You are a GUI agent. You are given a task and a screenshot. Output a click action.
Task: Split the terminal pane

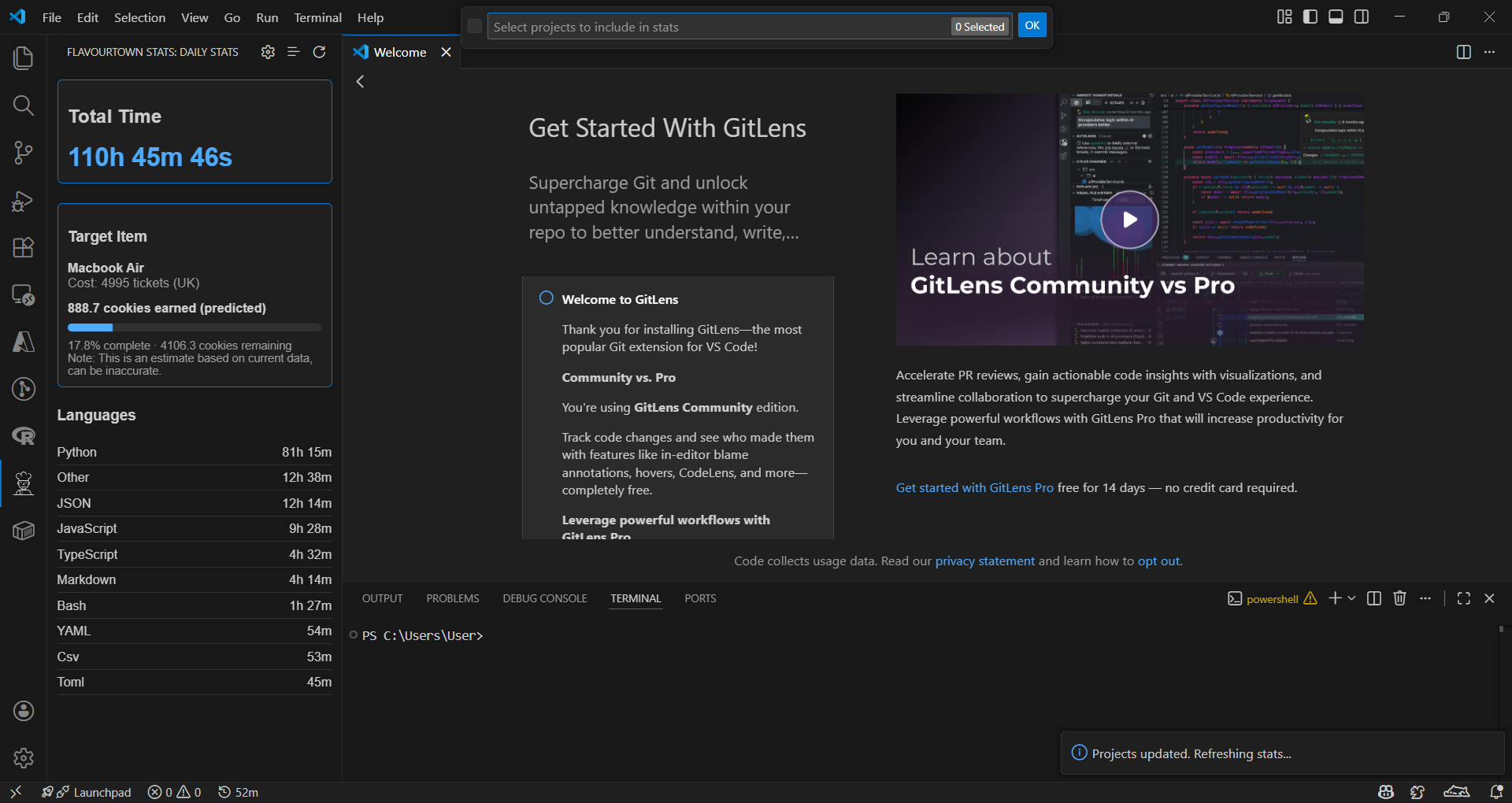1374,598
